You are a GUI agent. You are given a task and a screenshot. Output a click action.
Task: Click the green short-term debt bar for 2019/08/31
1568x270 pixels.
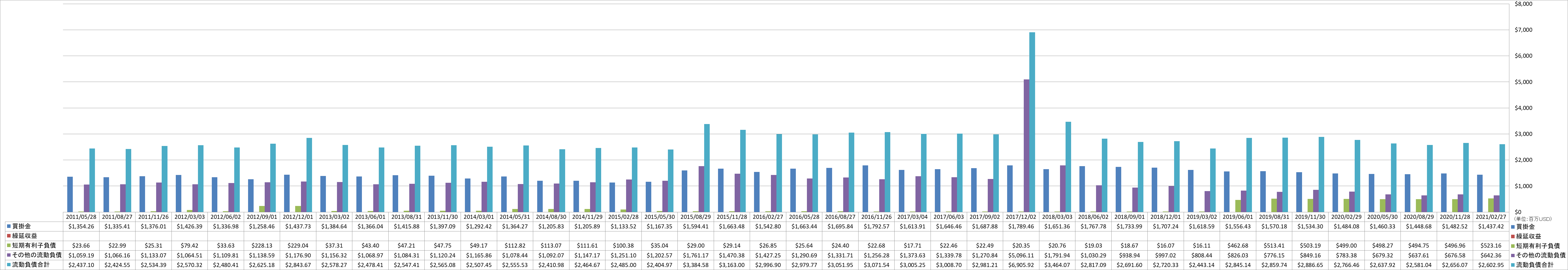click(x=1274, y=205)
